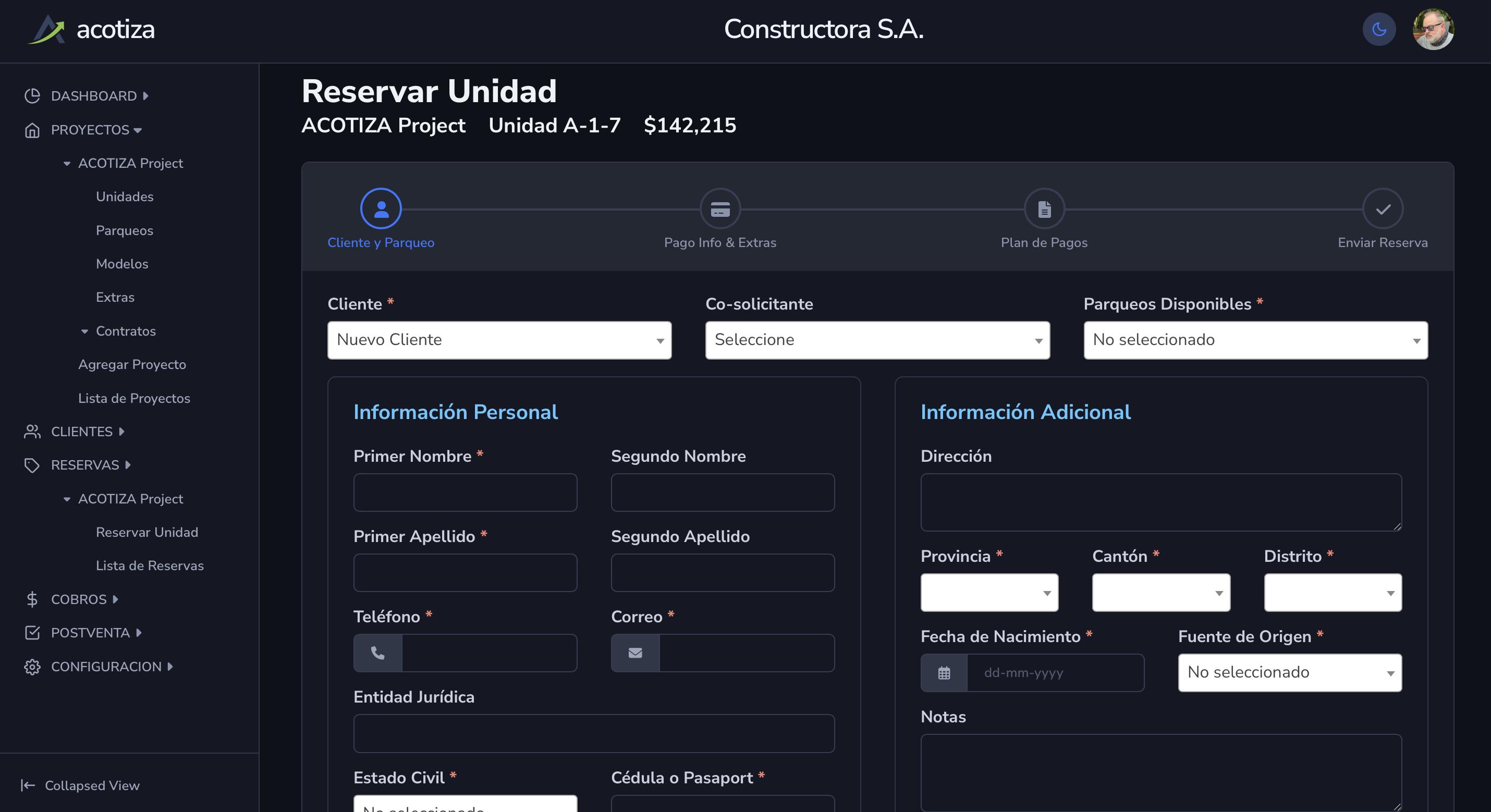Open the Provincia dropdown
The image size is (1491, 812).
988,593
